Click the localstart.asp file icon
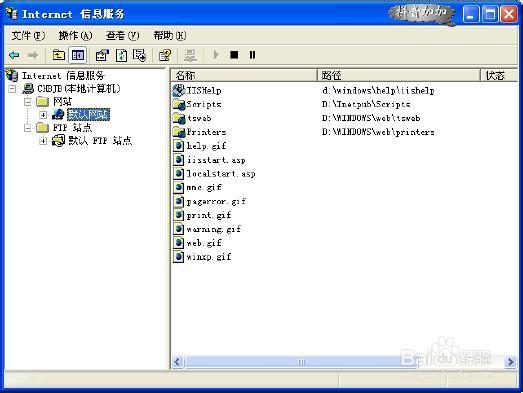The height and width of the screenshot is (393, 523). pyautogui.click(x=179, y=173)
